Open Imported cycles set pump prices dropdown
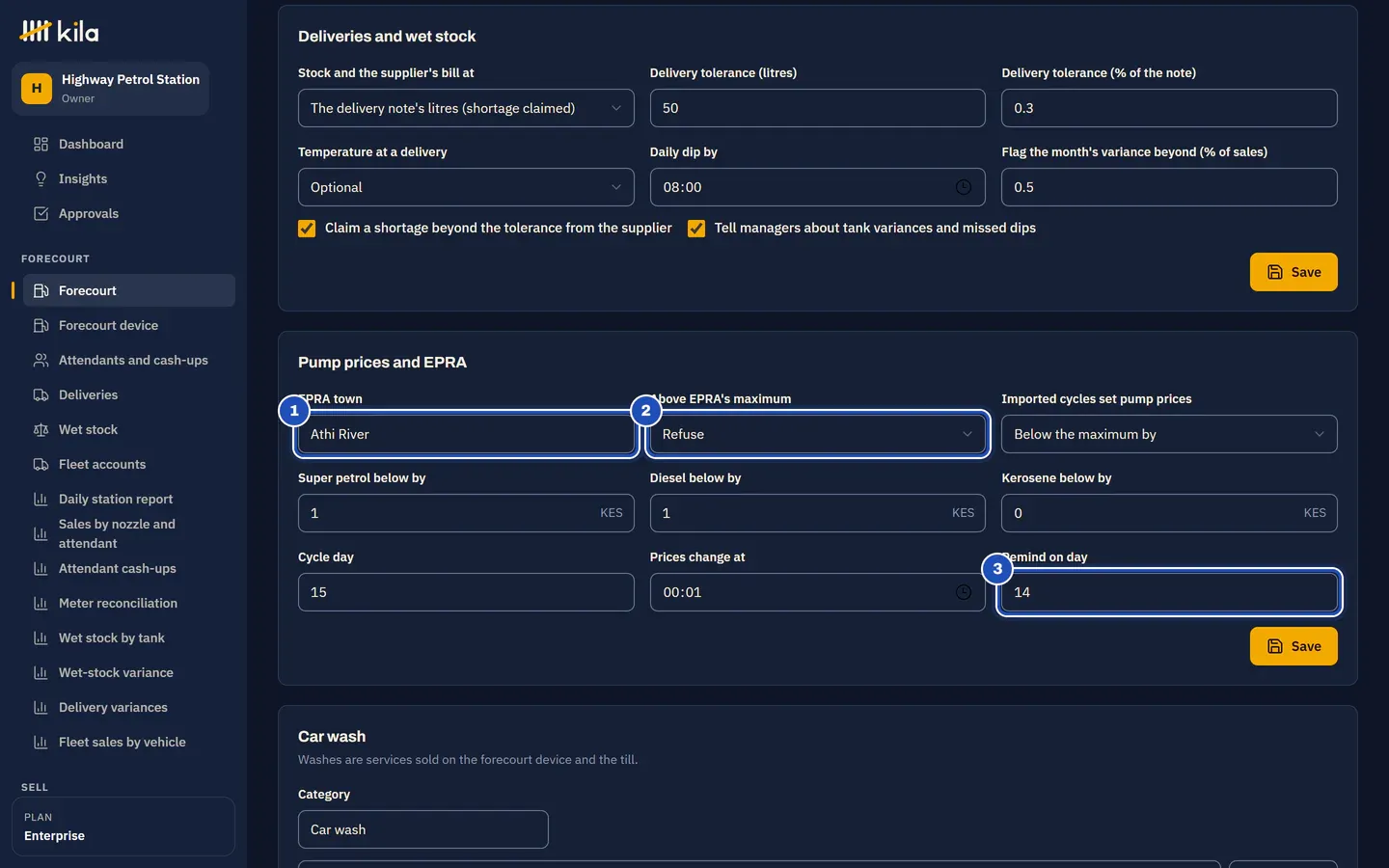 1169,434
